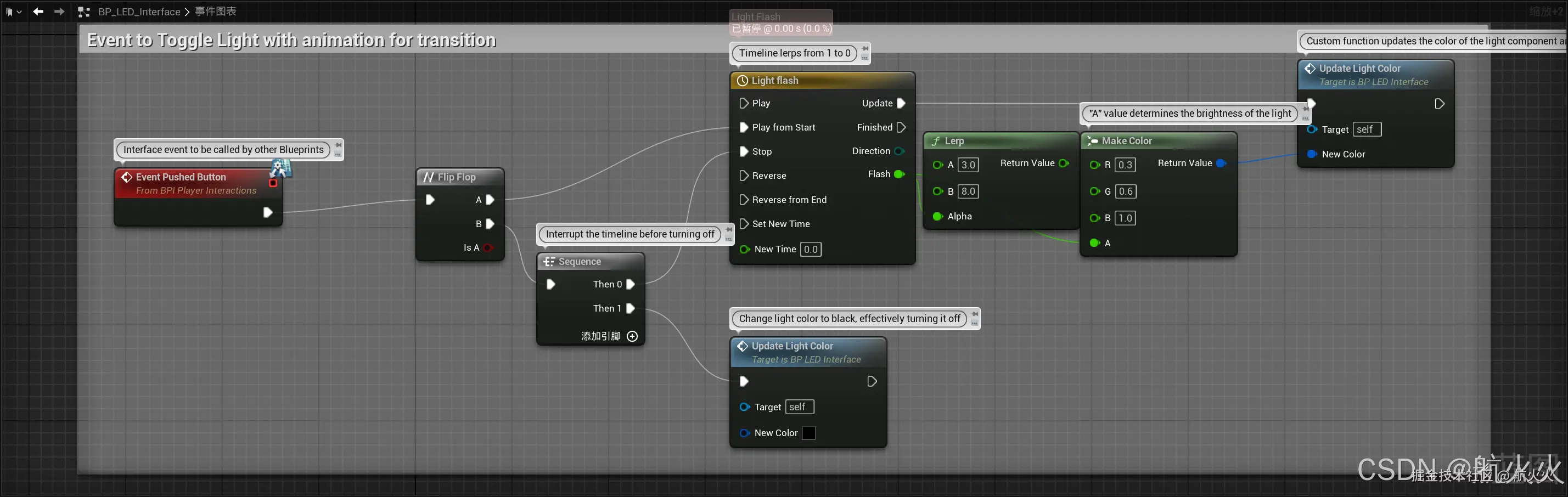This screenshot has width=1568, height=497.
Task: Click the red delegate pin on Event Pushed Button
Action: [273, 183]
